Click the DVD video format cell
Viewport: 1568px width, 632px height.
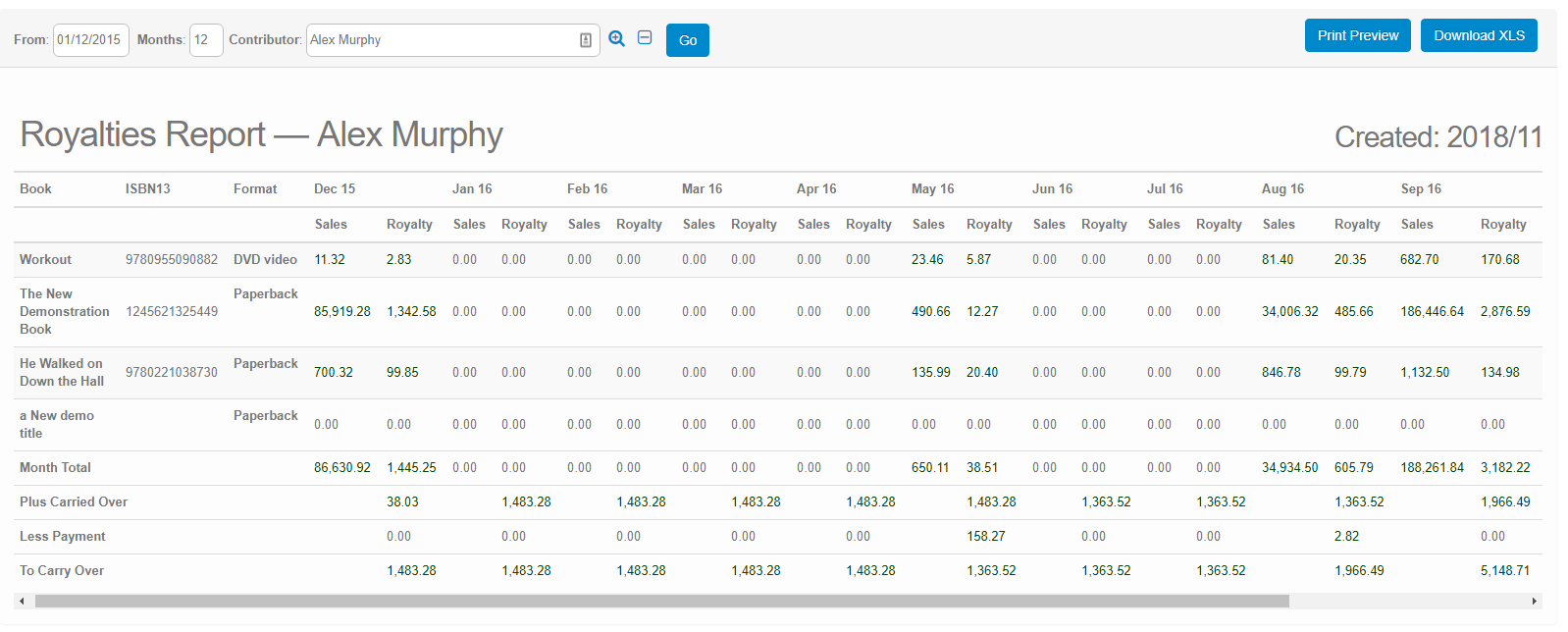point(265,259)
